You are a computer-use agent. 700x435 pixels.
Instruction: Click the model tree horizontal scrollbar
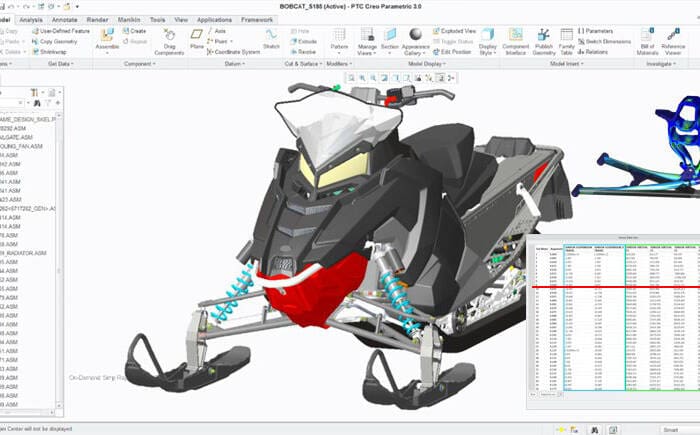[x=28, y=412]
